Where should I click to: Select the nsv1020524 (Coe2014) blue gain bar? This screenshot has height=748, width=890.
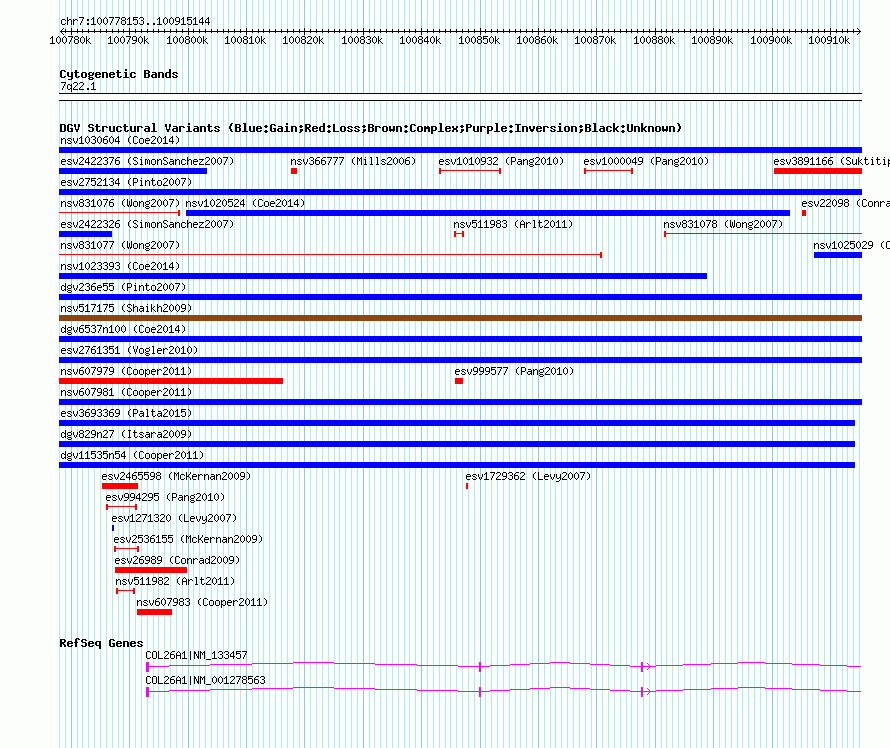(487, 213)
